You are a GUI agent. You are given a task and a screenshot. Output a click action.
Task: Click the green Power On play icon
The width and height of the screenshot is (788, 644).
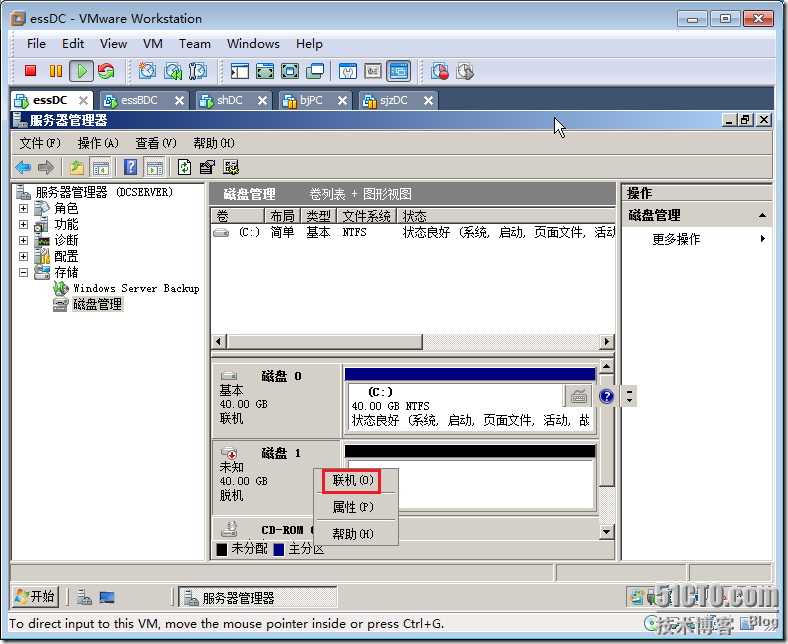pyautogui.click(x=81, y=71)
